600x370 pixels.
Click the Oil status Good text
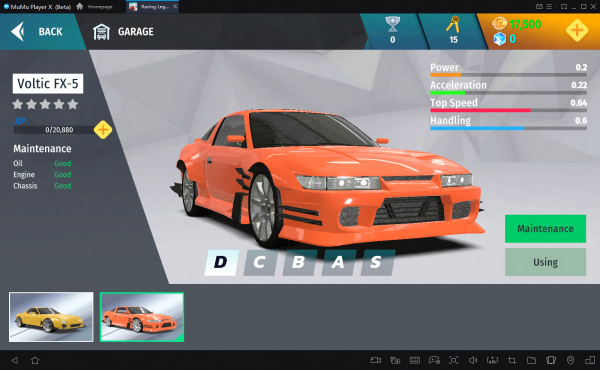pyautogui.click(x=63, y=163)
